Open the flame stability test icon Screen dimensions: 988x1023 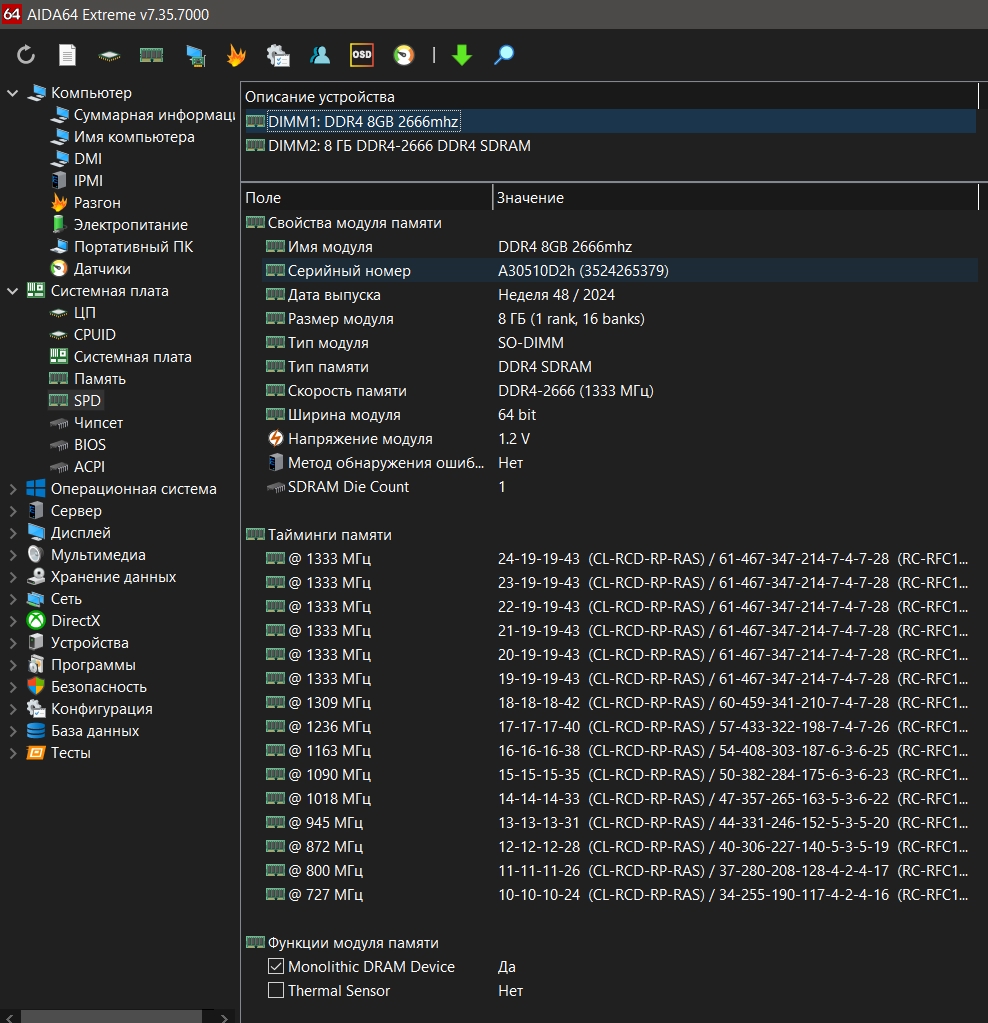(236, 55)
